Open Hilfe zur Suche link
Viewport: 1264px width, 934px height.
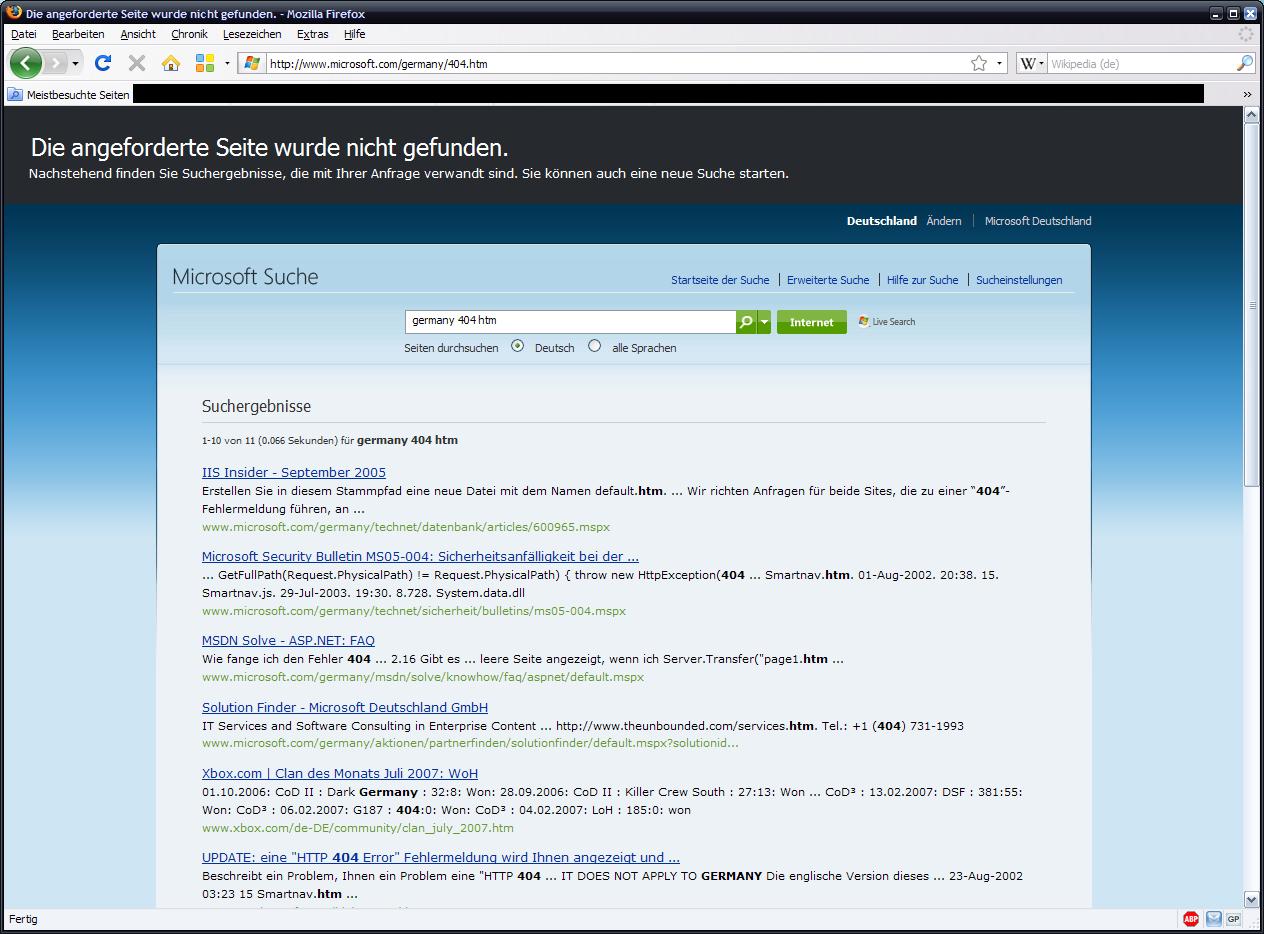922,280
